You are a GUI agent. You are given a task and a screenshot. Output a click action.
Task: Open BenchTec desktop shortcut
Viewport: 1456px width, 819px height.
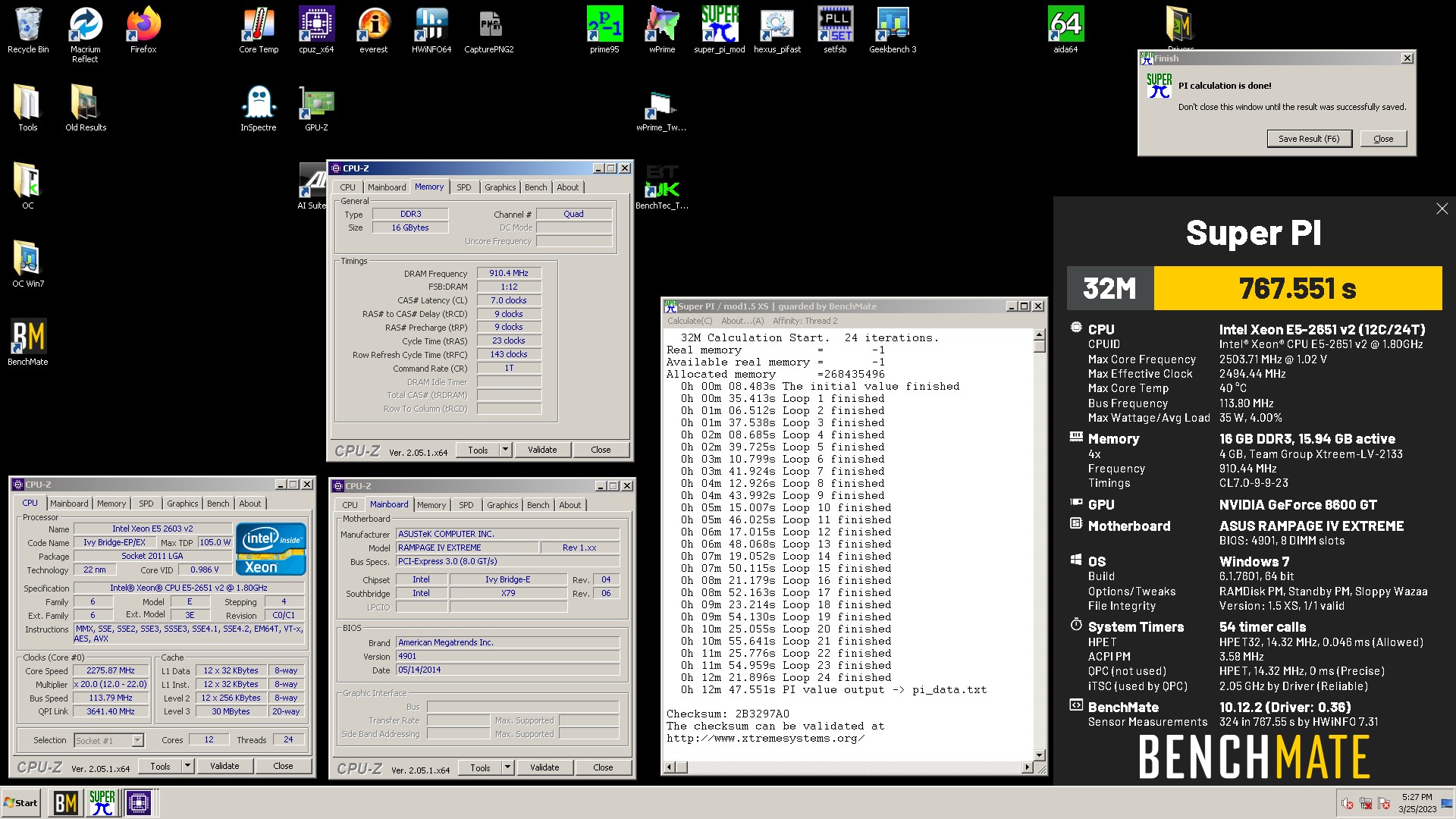(x=662, y=187)
